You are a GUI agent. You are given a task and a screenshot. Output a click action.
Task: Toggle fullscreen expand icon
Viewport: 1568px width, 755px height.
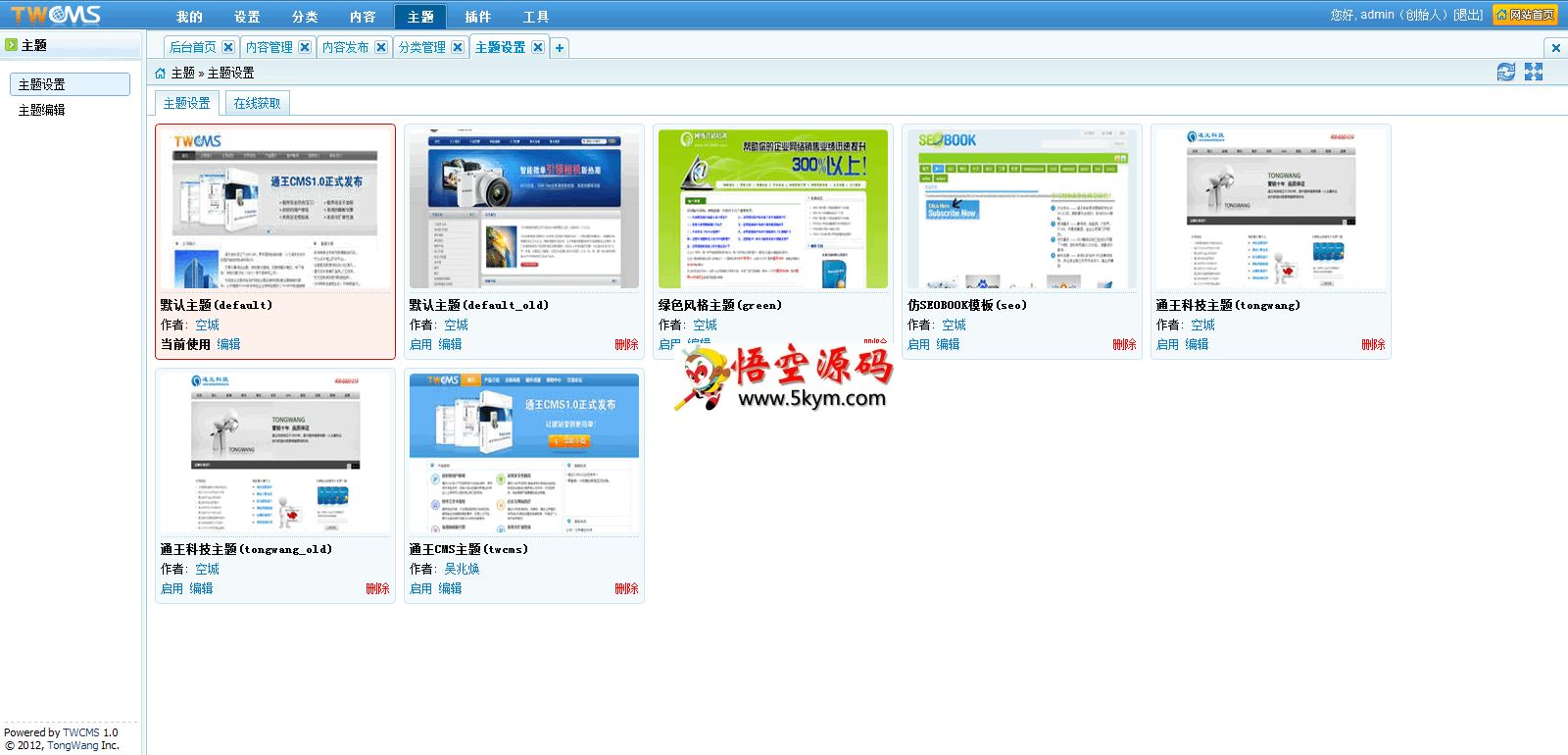tap(1534, 72)
